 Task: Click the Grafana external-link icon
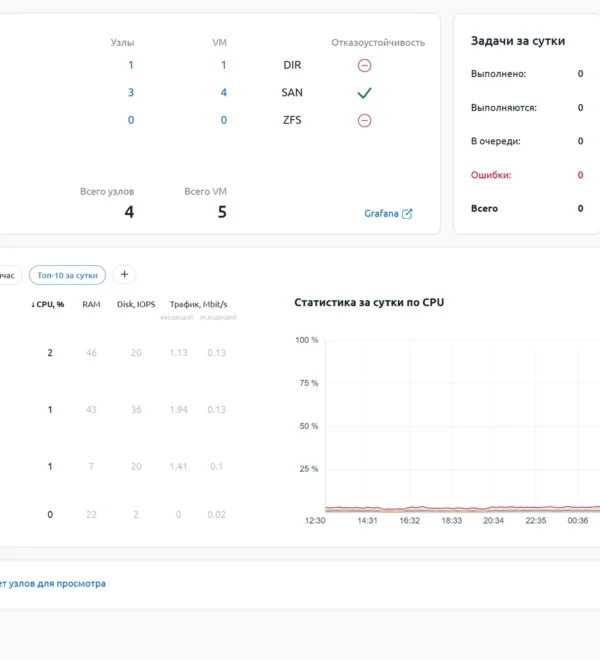click(407, 214)
